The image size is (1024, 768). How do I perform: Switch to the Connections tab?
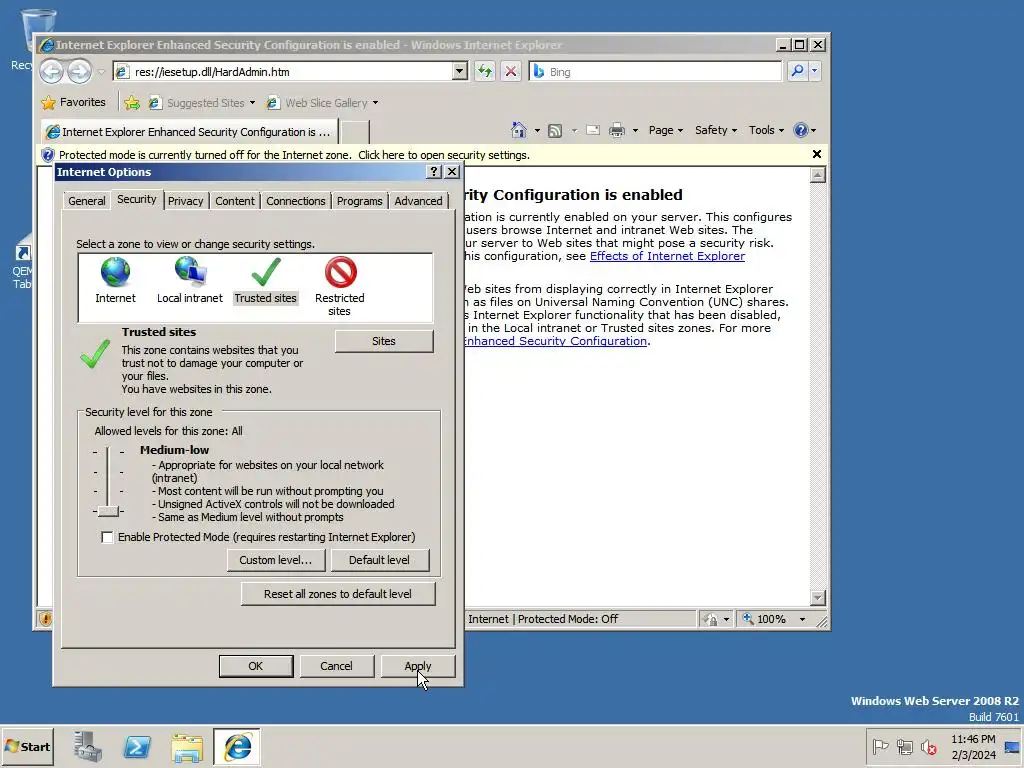[296, 201]
